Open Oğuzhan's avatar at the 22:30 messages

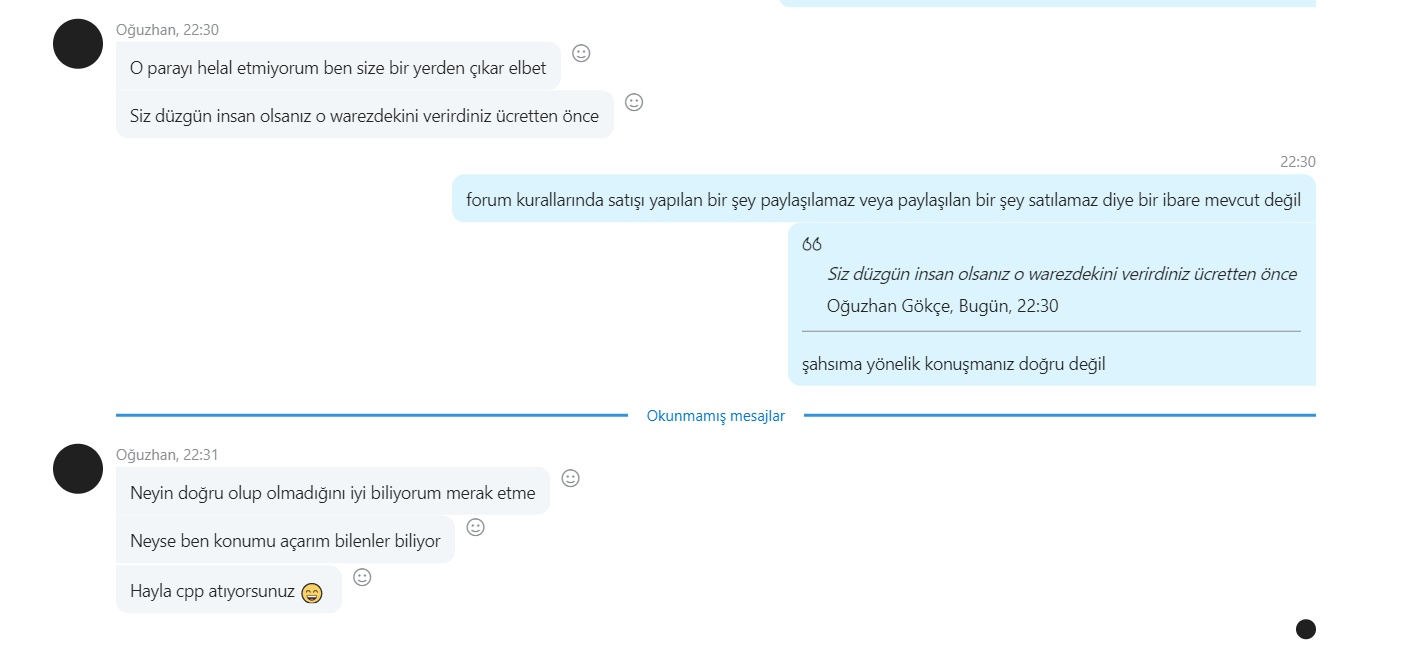[x=78, y=44]
